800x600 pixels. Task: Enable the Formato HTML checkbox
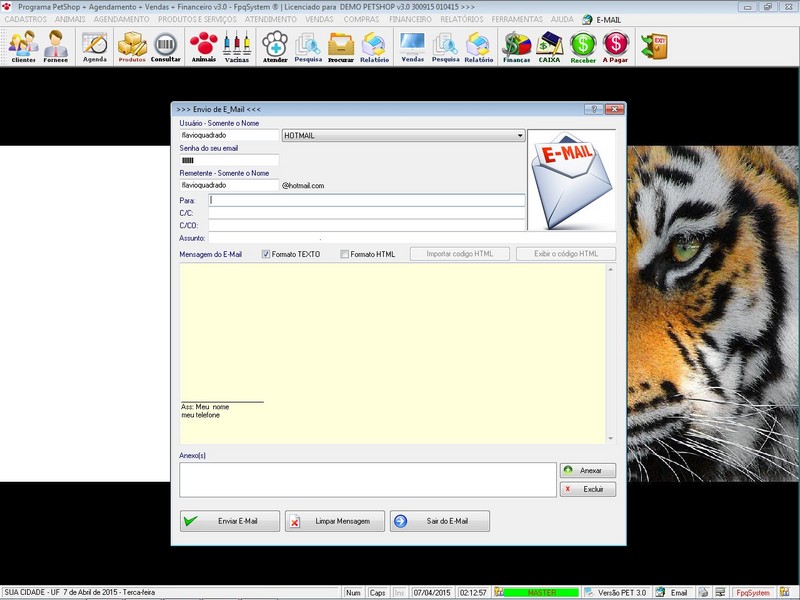[344, 254]
